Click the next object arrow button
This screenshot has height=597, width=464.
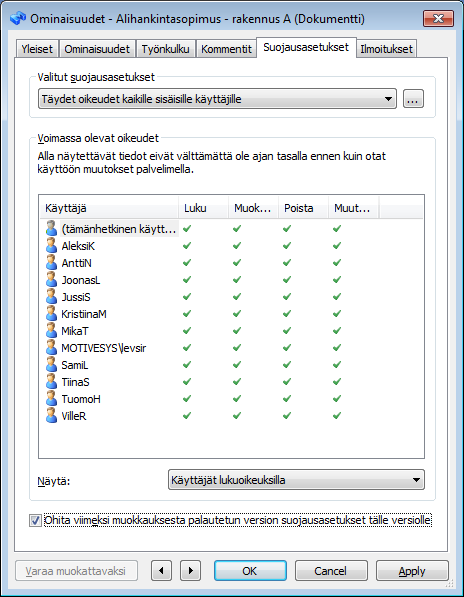(190, 571)
